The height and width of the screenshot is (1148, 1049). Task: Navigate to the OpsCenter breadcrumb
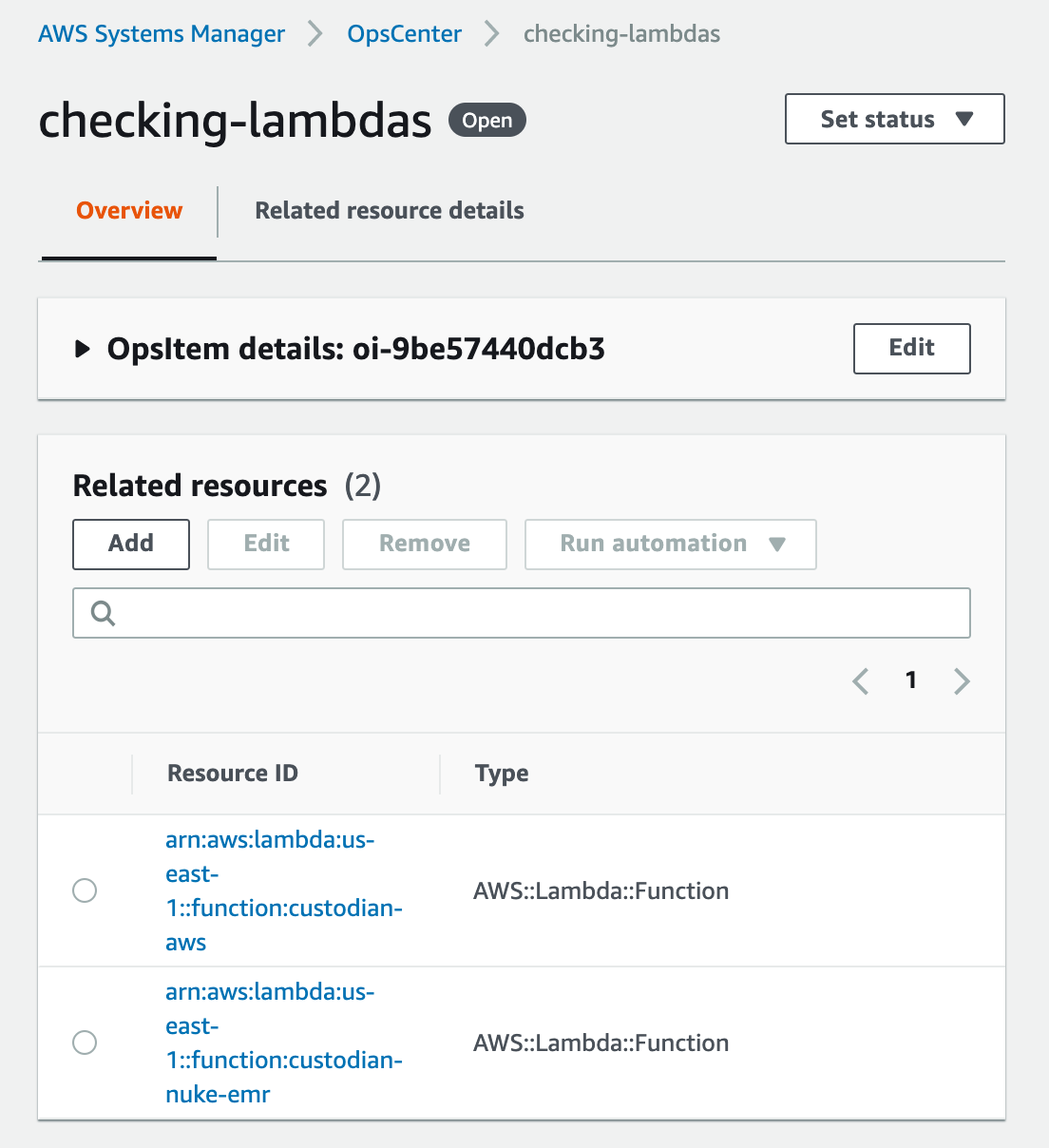405,34
